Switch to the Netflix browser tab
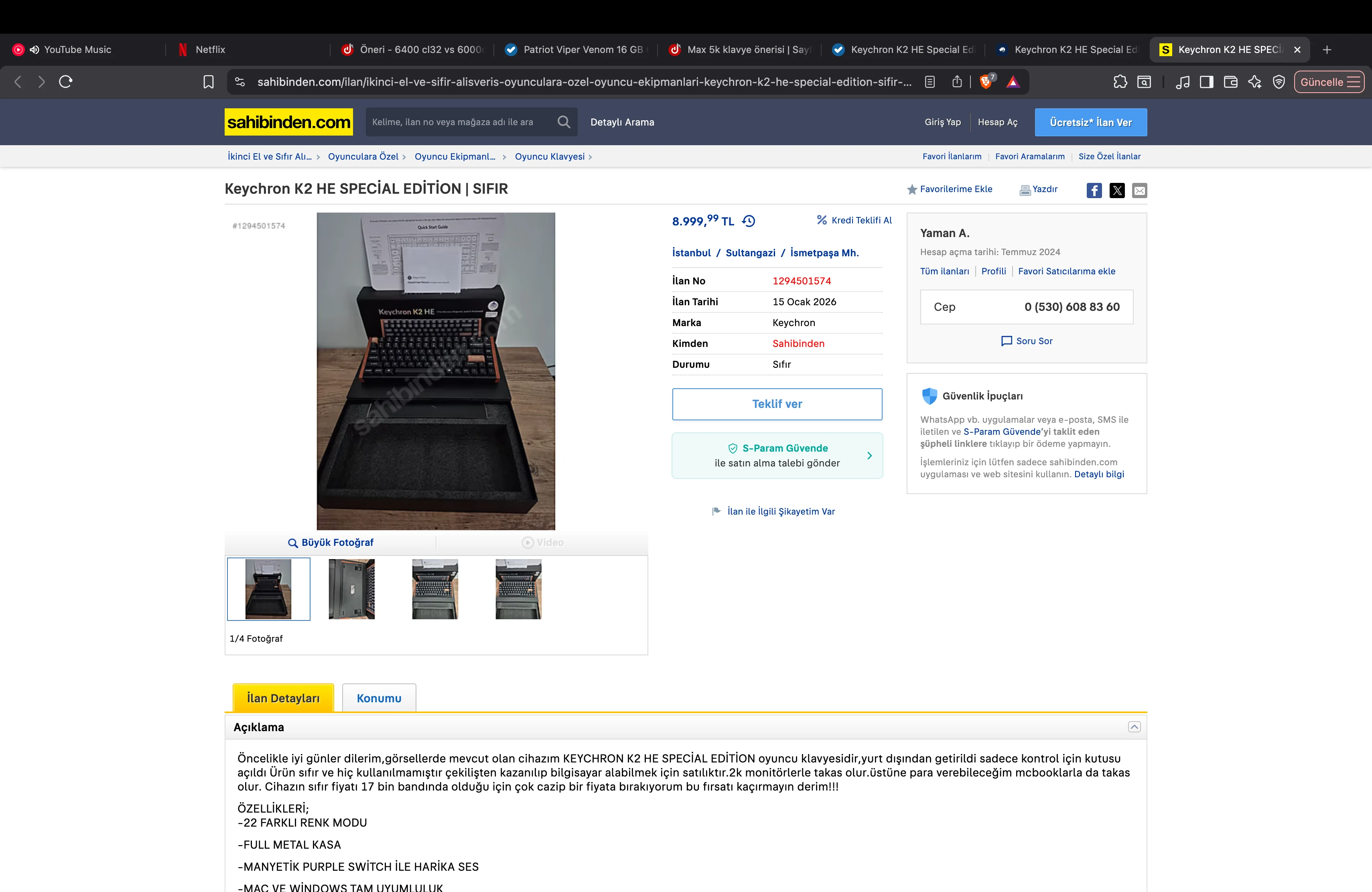 tap(210, 50)
